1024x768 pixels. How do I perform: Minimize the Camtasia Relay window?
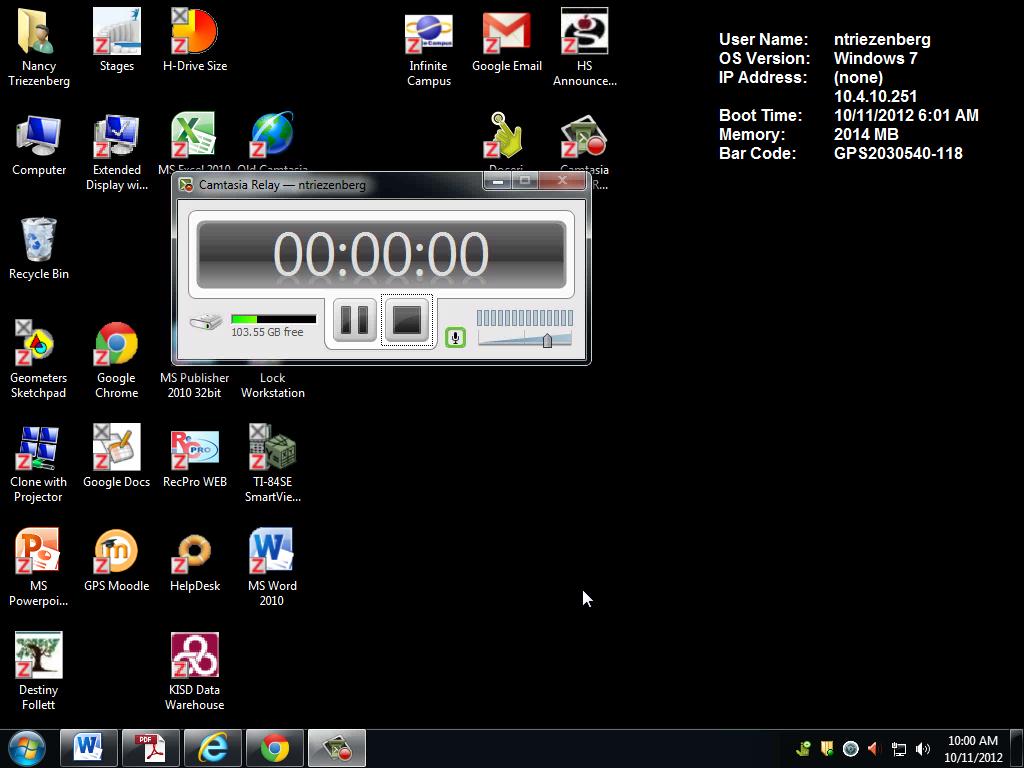[x=498, y=181]
